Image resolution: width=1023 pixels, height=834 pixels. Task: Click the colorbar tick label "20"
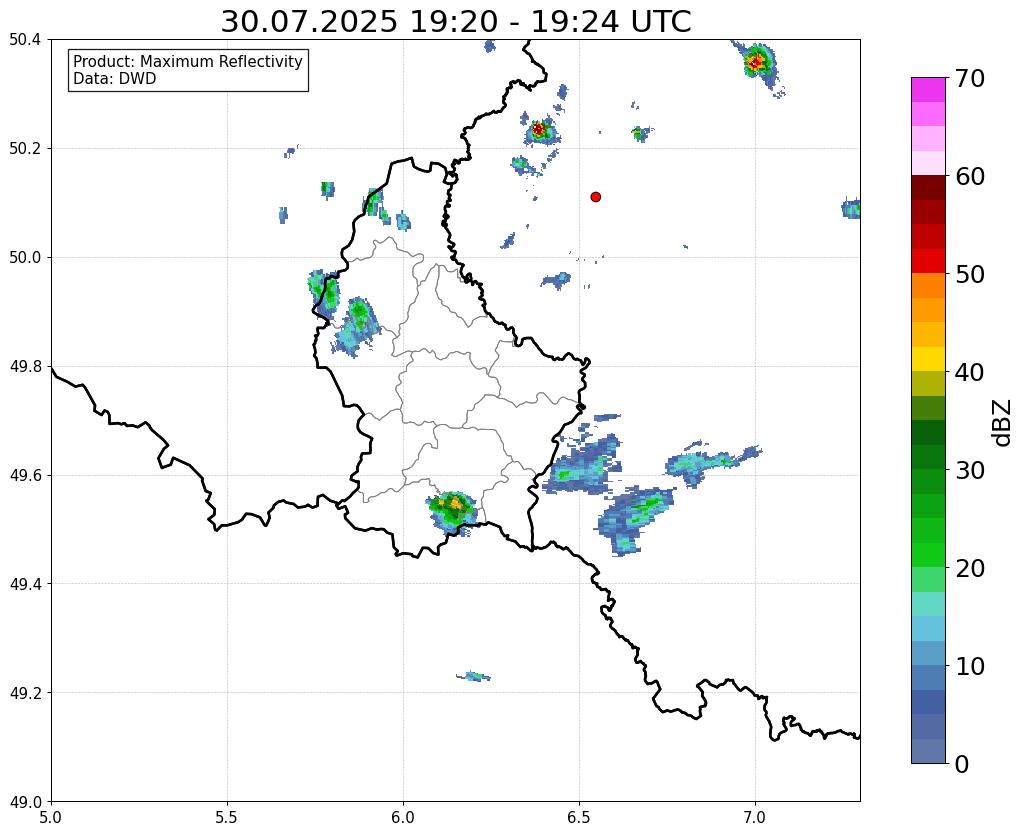[x=968, y=568]
